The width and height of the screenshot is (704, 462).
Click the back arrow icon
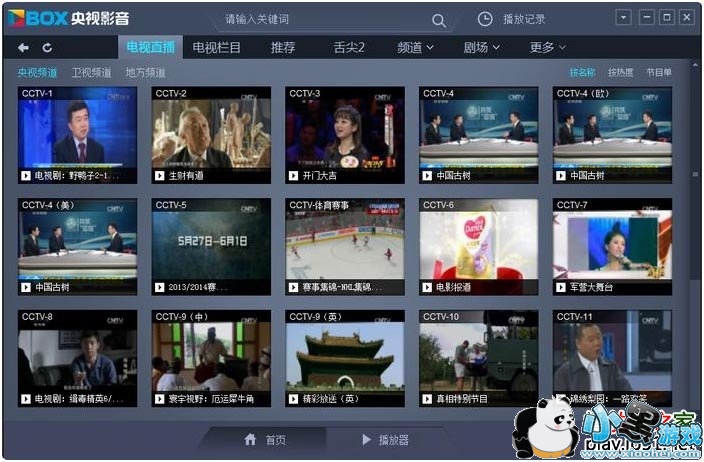click(x=23, y=48)
